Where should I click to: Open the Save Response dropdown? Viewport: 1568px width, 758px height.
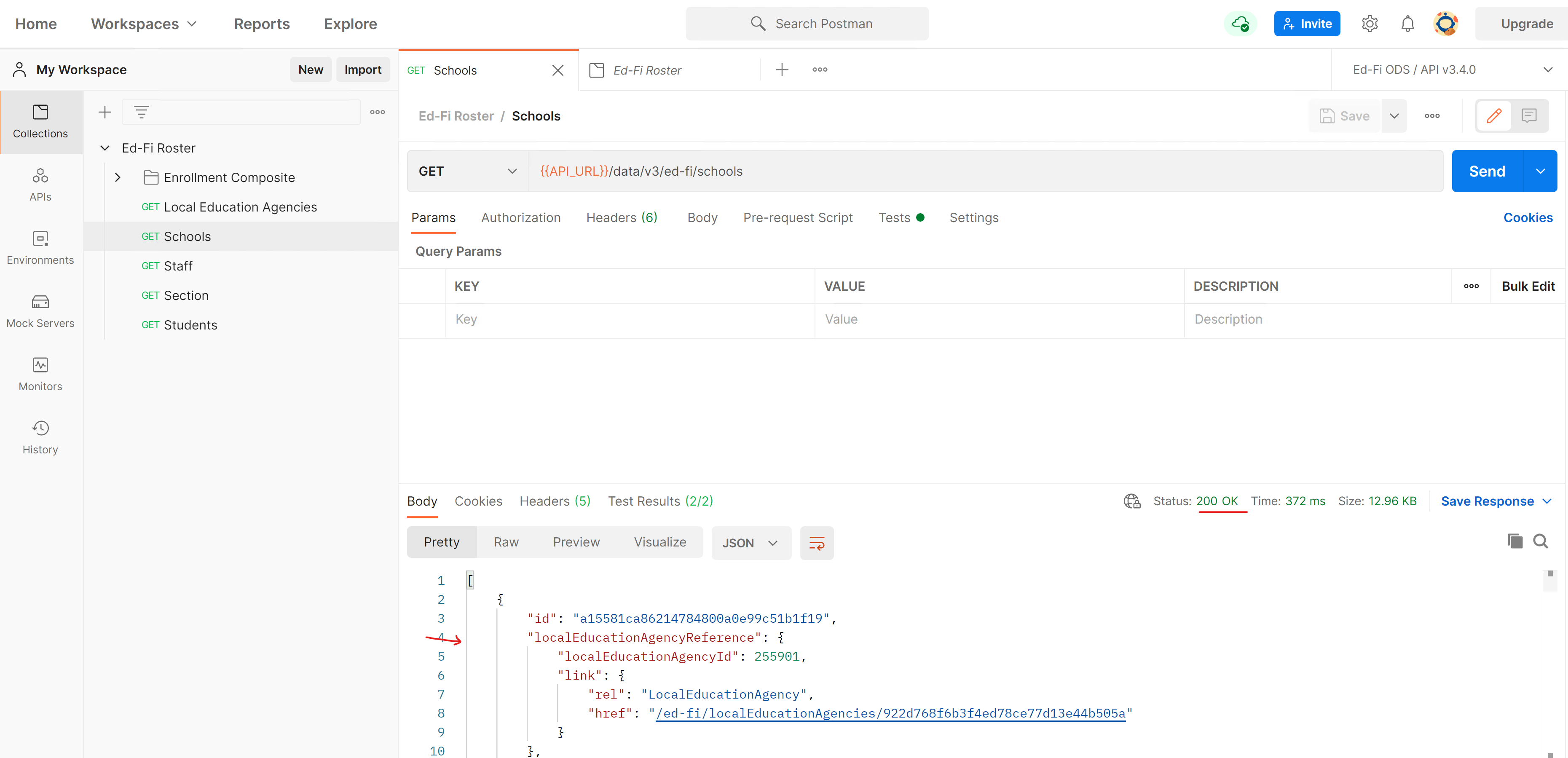click(x=1496, y=501)
